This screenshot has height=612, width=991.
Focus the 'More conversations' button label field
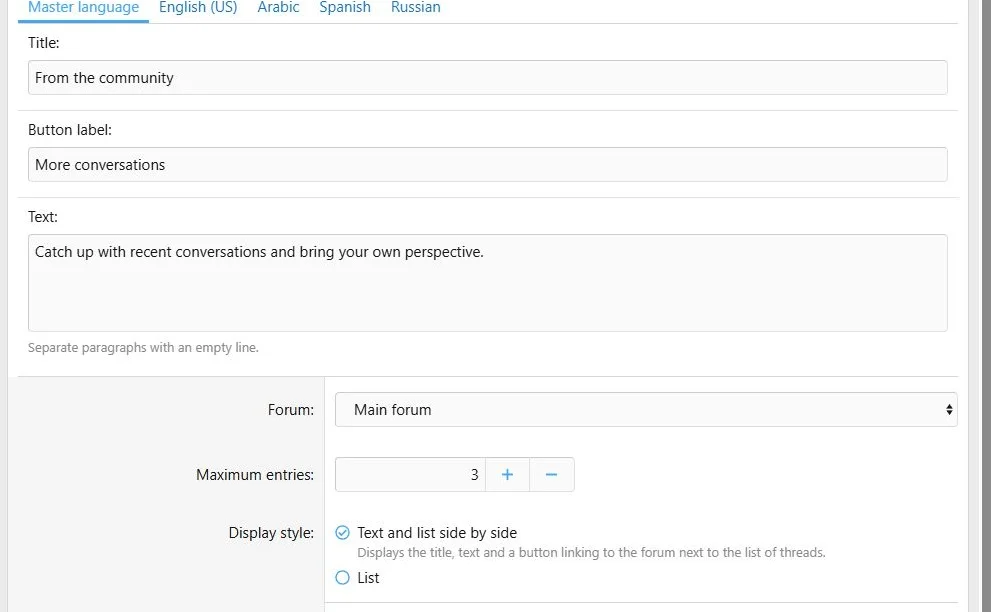(487, 164)
